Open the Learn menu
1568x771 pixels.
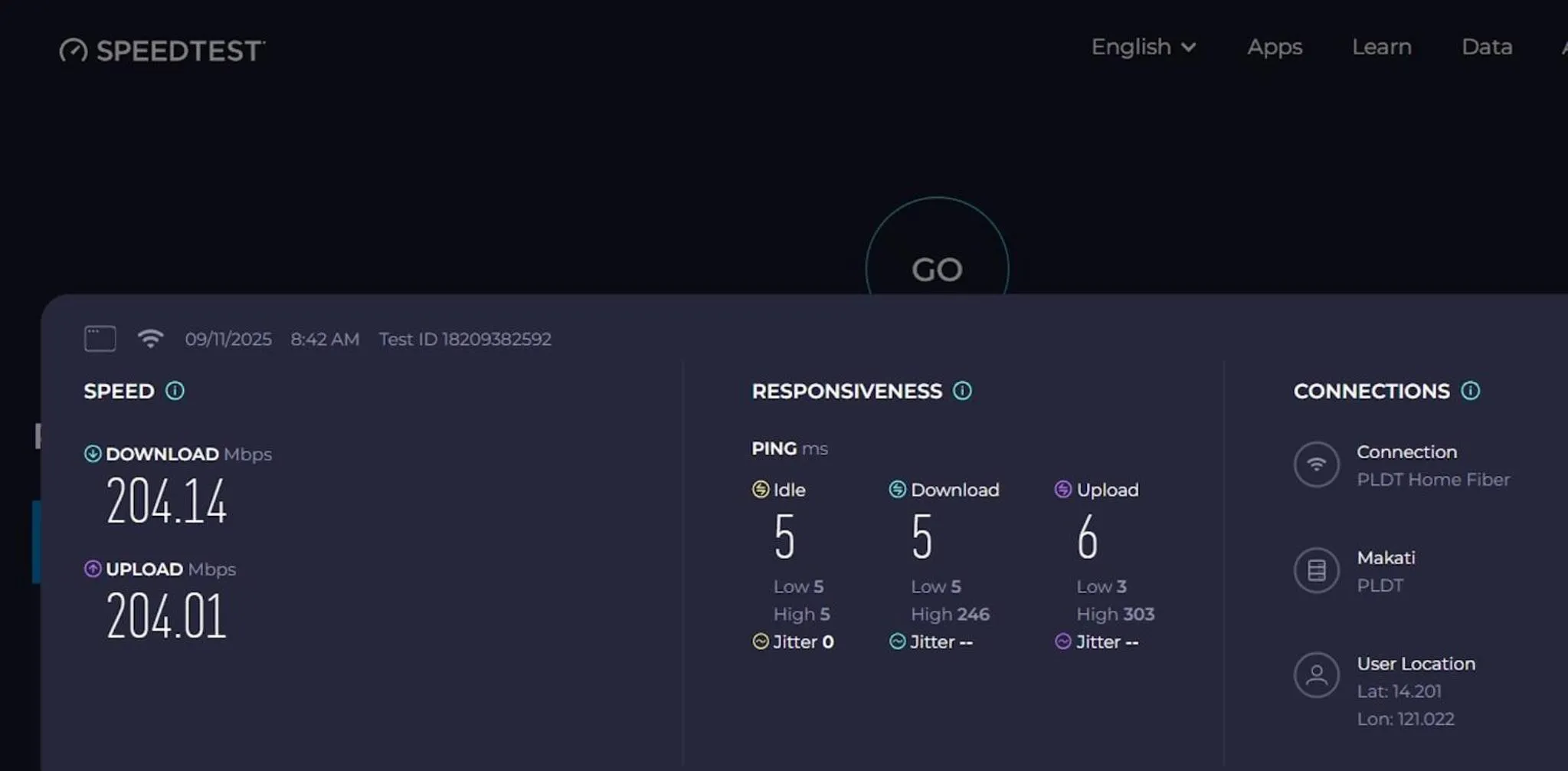pos(1382,48)
